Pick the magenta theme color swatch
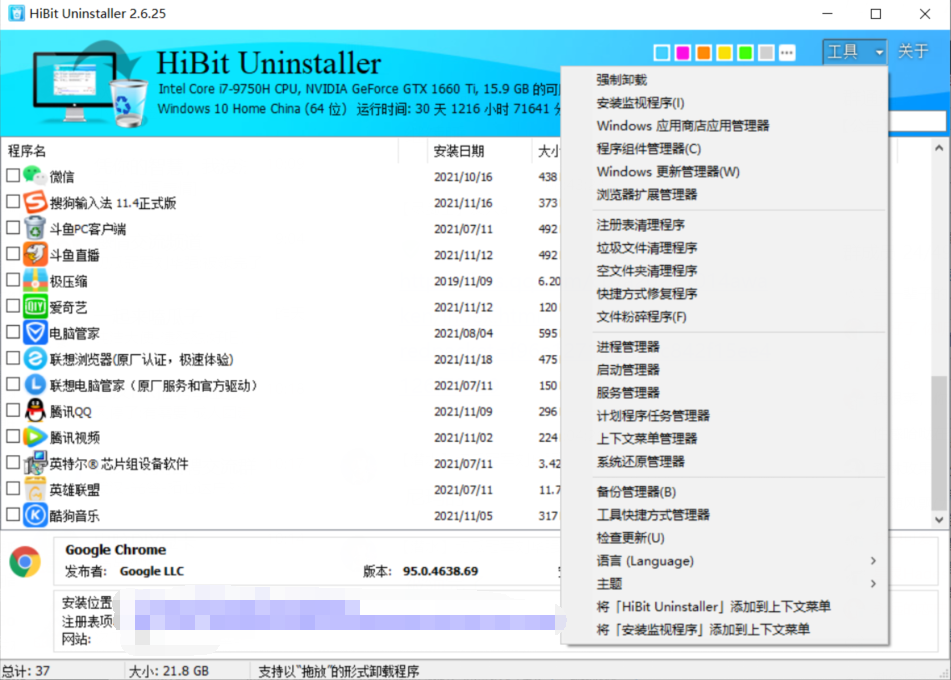The width and height of the screenshot is (951, 680). pyautogui.click(x=682, y=53)
